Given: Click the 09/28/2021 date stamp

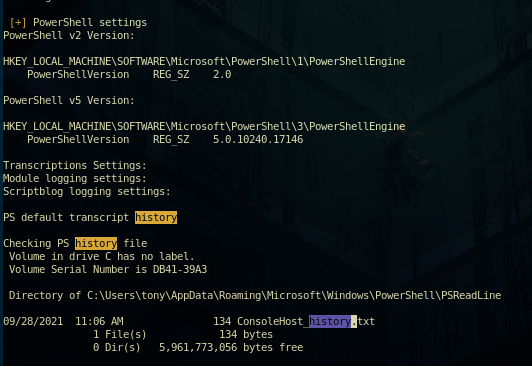Looking at the screenshot, I should (x=33, y=321).
